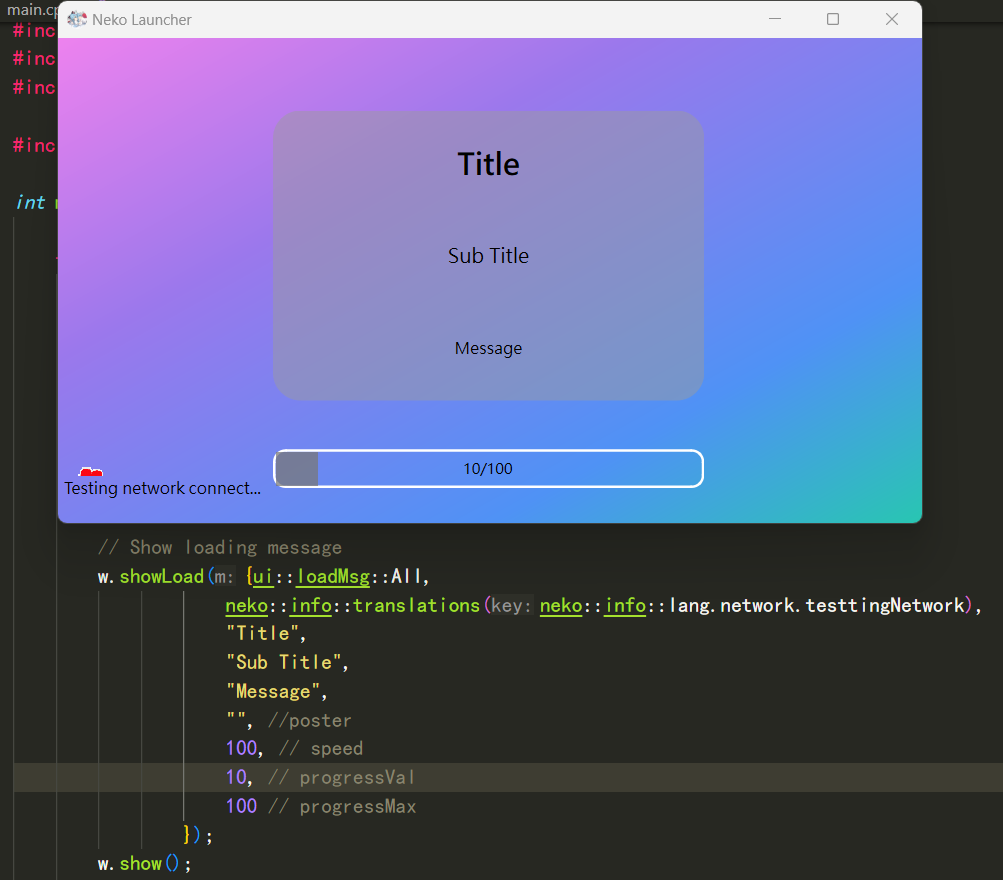Click the 'int' keyword in the editor
Screen dimensions: 1003x880
point(31,203)
